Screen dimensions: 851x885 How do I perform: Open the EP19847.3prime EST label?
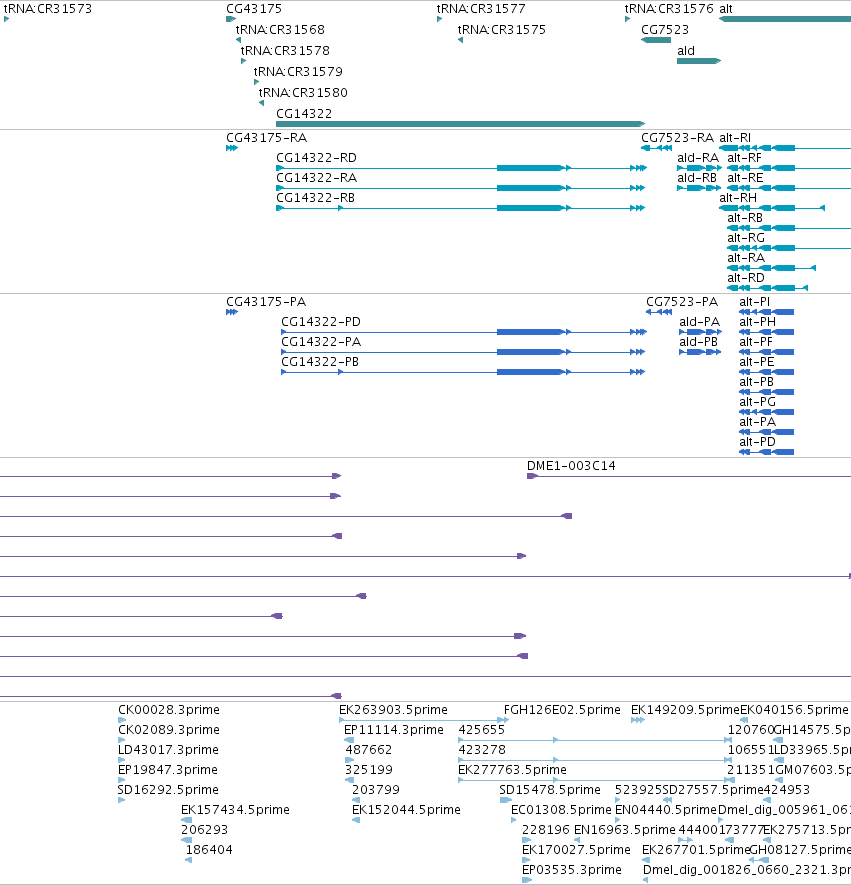pos(168,769)
